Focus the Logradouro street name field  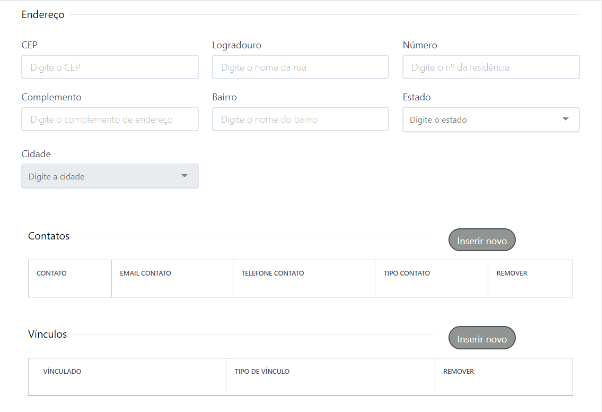[300, 67]
